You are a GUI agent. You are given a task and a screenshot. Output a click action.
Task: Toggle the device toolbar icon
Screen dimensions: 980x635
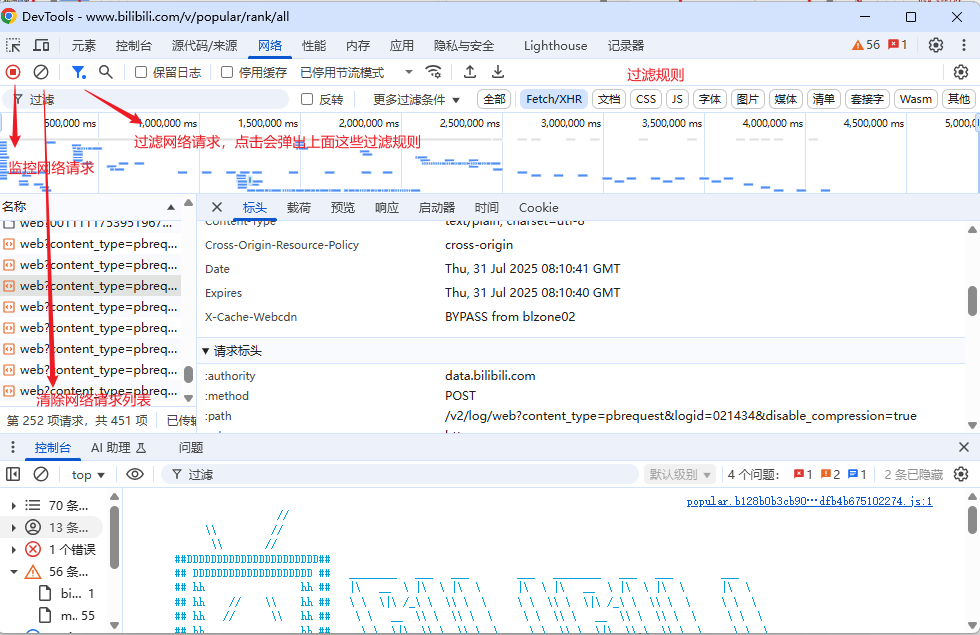click(41, 45)
